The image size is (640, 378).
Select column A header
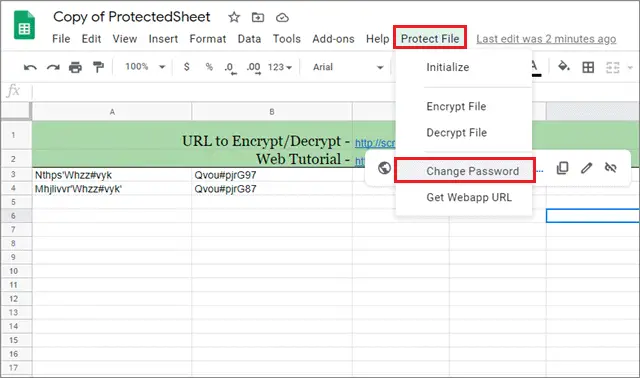tap(112, 111)
